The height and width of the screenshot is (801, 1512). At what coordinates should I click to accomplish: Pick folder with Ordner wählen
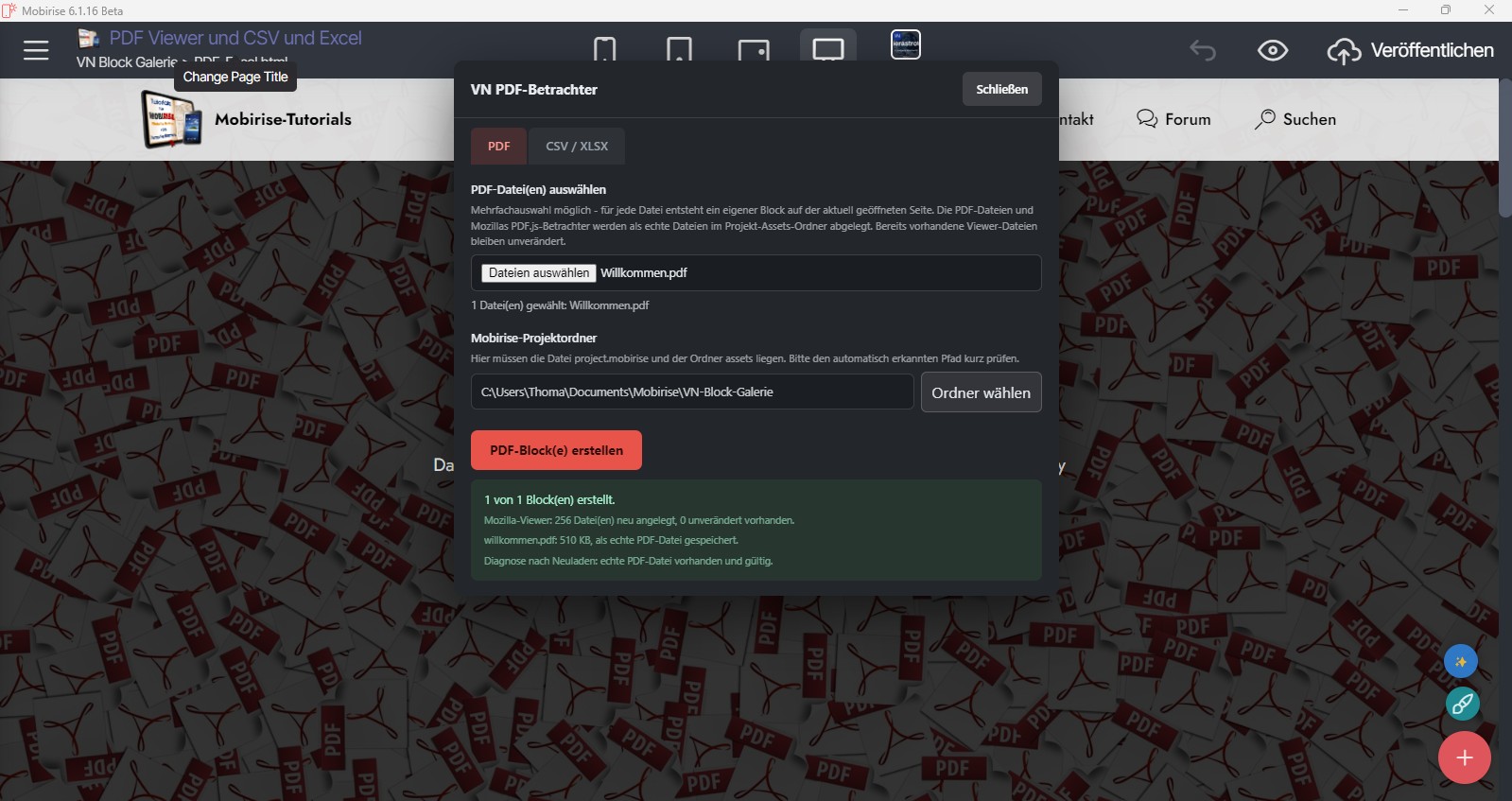pos(981,392)
